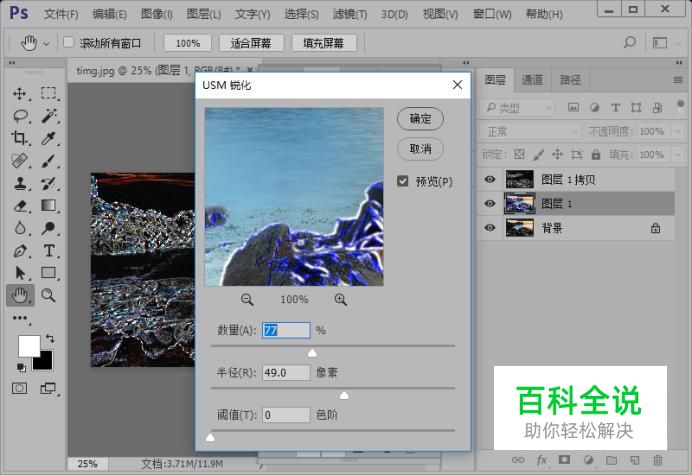Image resolution: width=692 pixels, height=475 pixels.
Task: Select the Zoom tool in toolbox
Action: point(49,295)
